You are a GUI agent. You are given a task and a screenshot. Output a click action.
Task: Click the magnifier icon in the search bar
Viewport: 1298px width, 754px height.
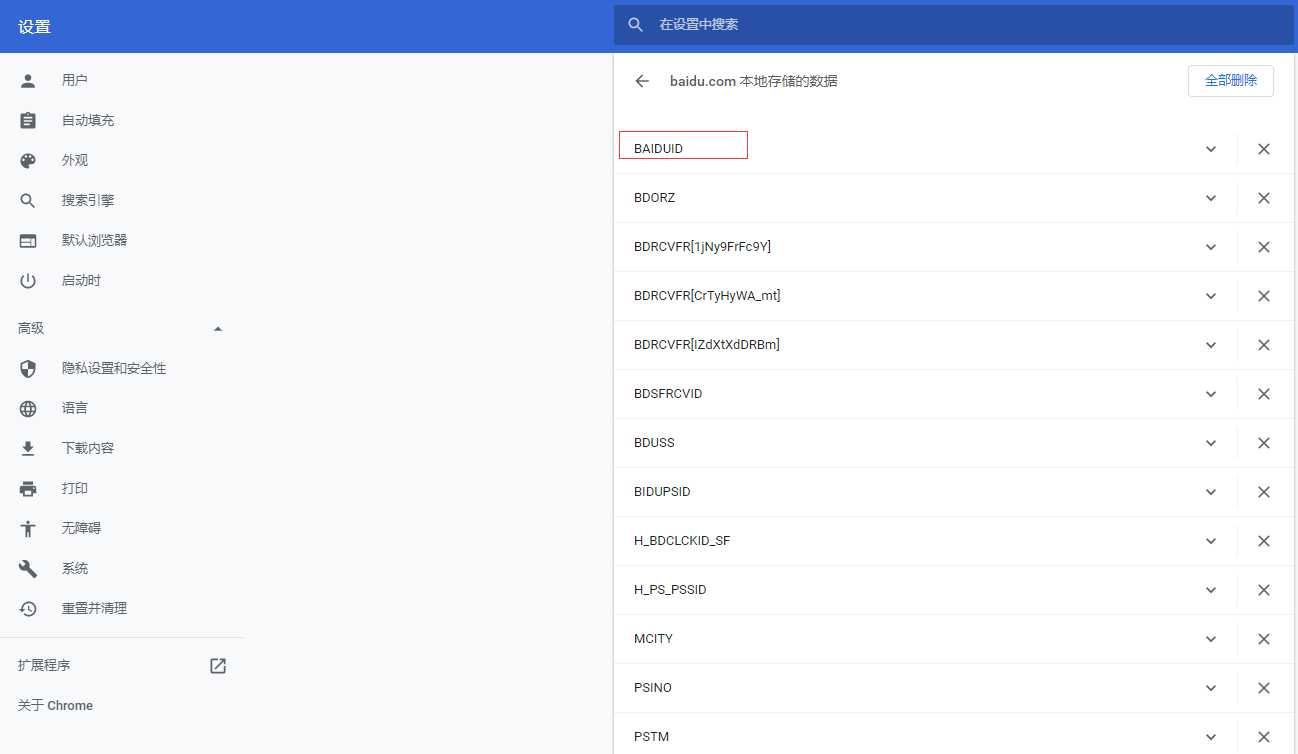(635, 24)
